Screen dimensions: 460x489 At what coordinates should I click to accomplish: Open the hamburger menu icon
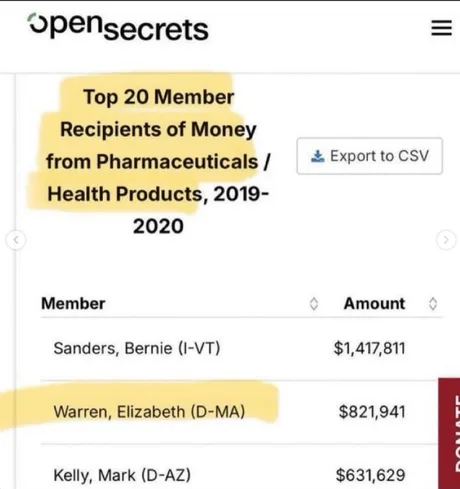pos(442,28)
